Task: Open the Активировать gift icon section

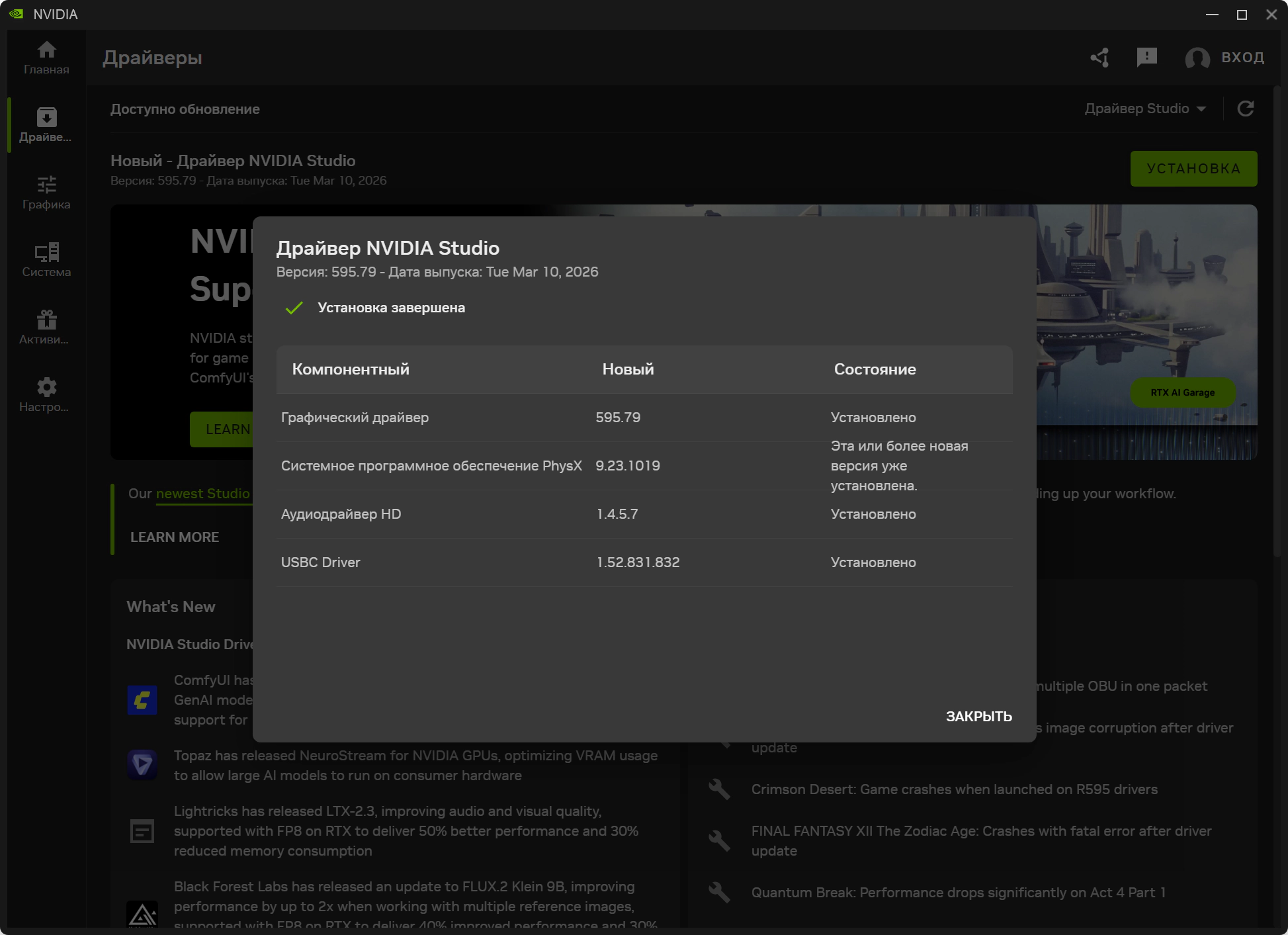Action: [46, 328]
